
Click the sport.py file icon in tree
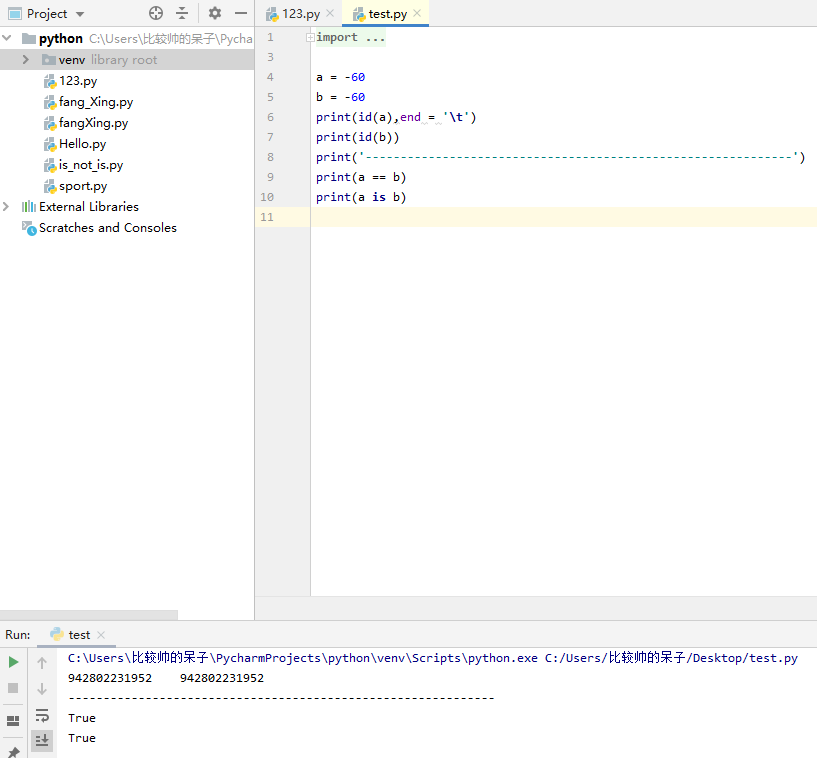click(50, 187)
